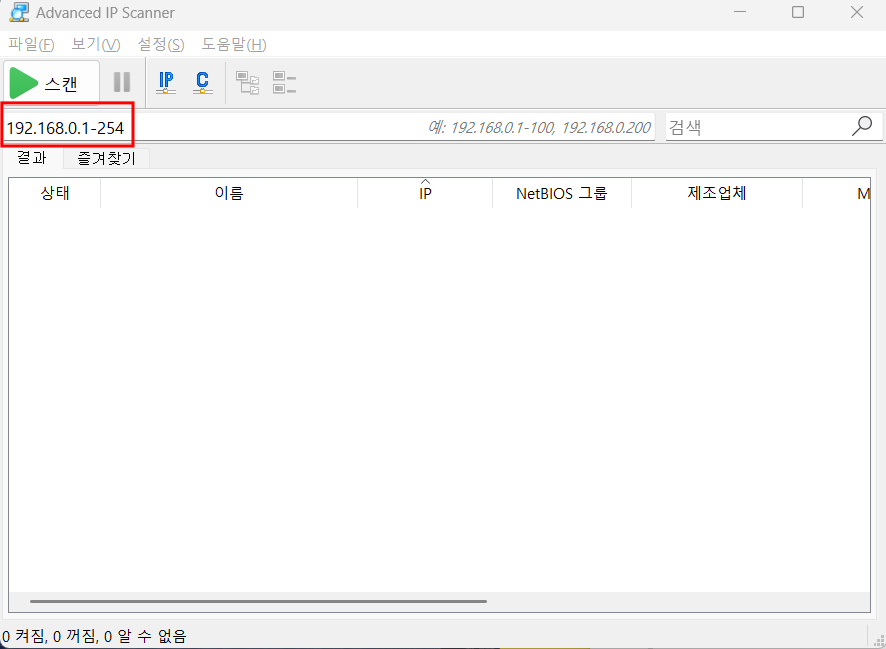
Task: Click the IP range input field
Action: (x=328, y=128)
